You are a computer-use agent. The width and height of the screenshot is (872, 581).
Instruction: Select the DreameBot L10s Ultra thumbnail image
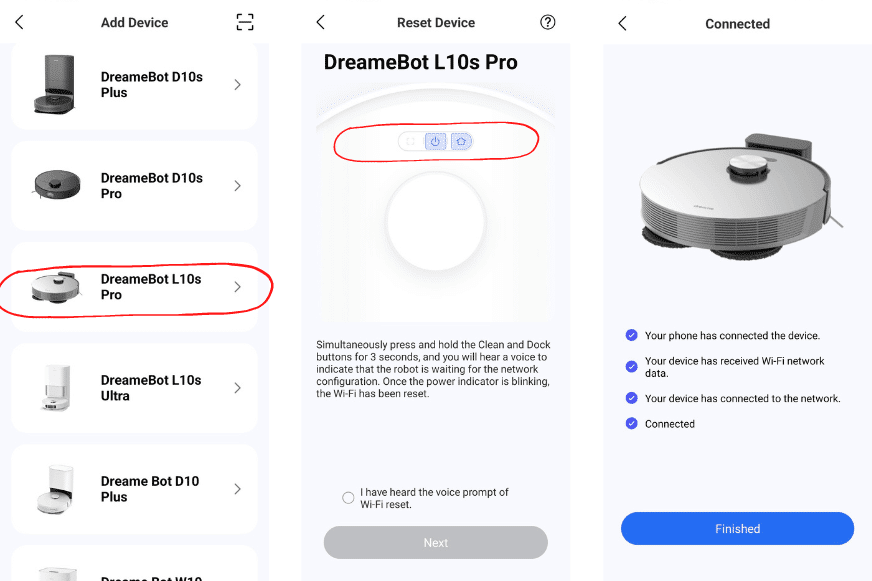point(55,387)
